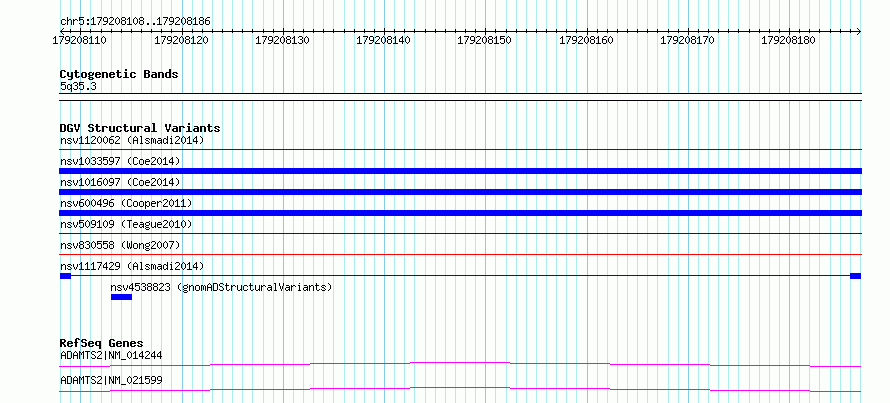Open variant nsv4538823 (gnomADStructuralVariants) label
This screenshot has width=890, height=403.
pyautogui.click(x=221, y=287)
